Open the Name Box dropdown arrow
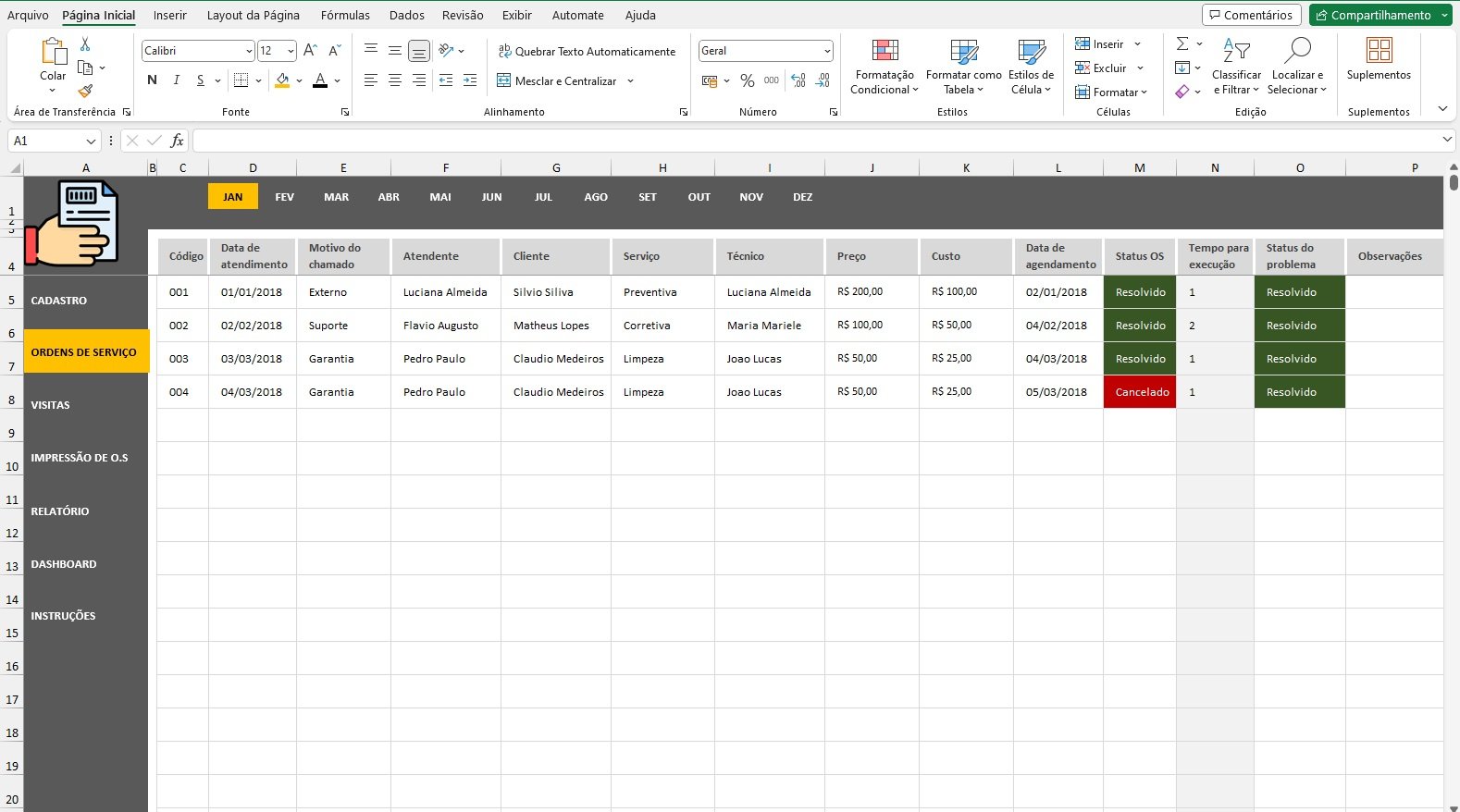Image resolution: width=1460 pixels, height=812 pixels. pyautogui.click(x=91, y=141)
